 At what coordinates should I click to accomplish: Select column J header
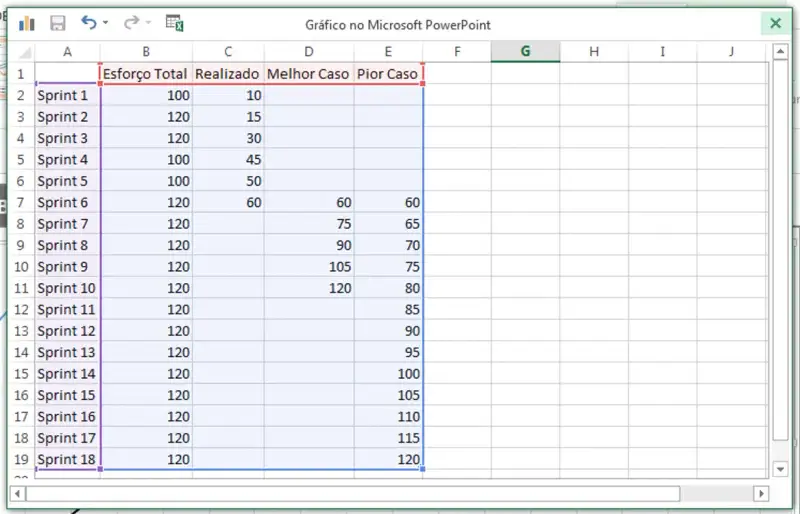pyautogui.click(x=732, y=52)
